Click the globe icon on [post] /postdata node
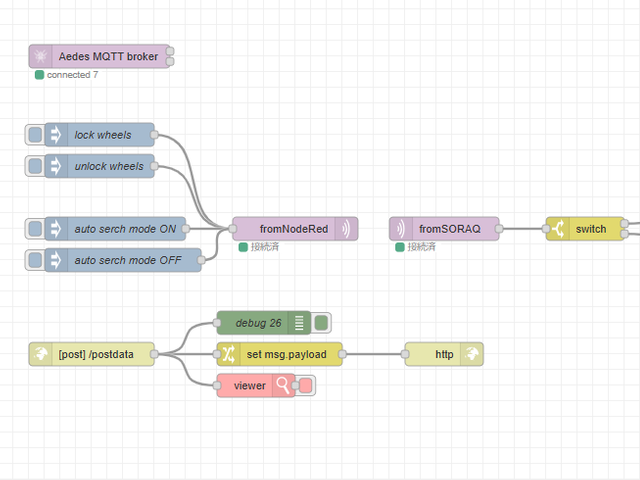This screenshot has height=480, width=640. (x=40, y=354)
